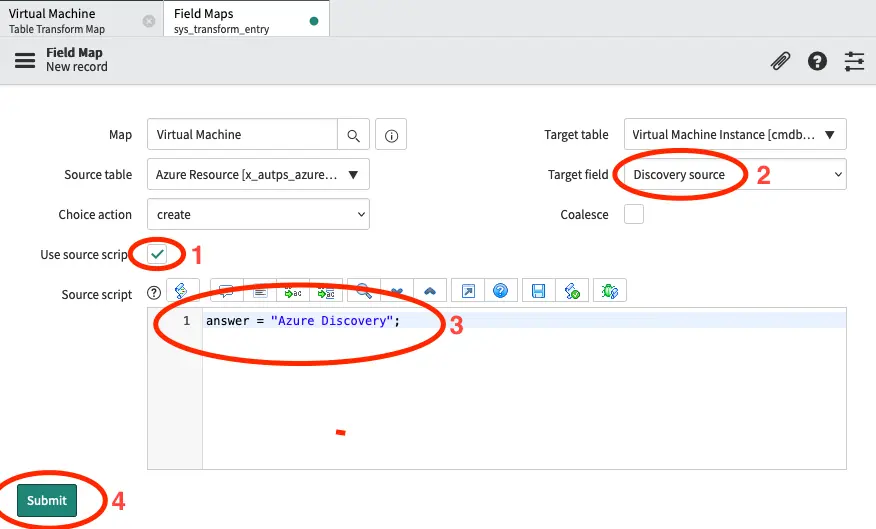The height and width of the screenshot is (529, 876).
Task: Click the Map field lookup magnifier icon
Action: click(353, 135)
